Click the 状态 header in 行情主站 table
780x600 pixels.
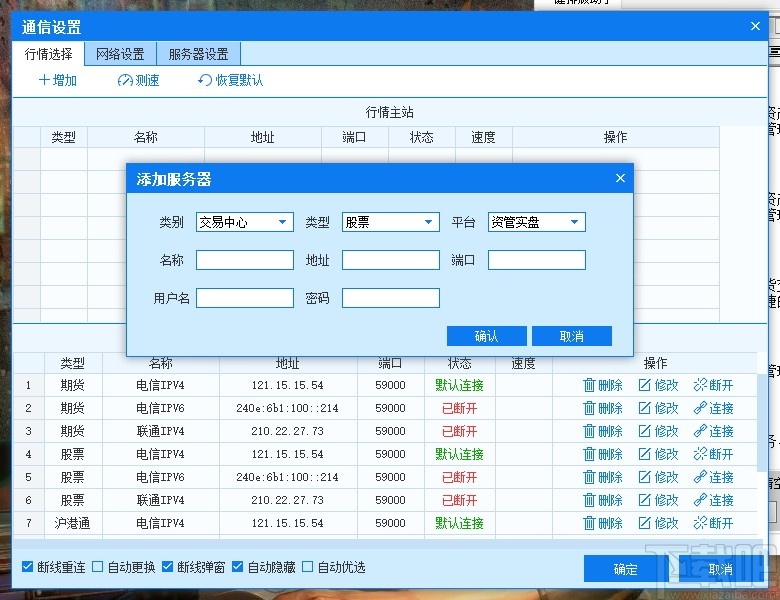click(x=421, y=137)
